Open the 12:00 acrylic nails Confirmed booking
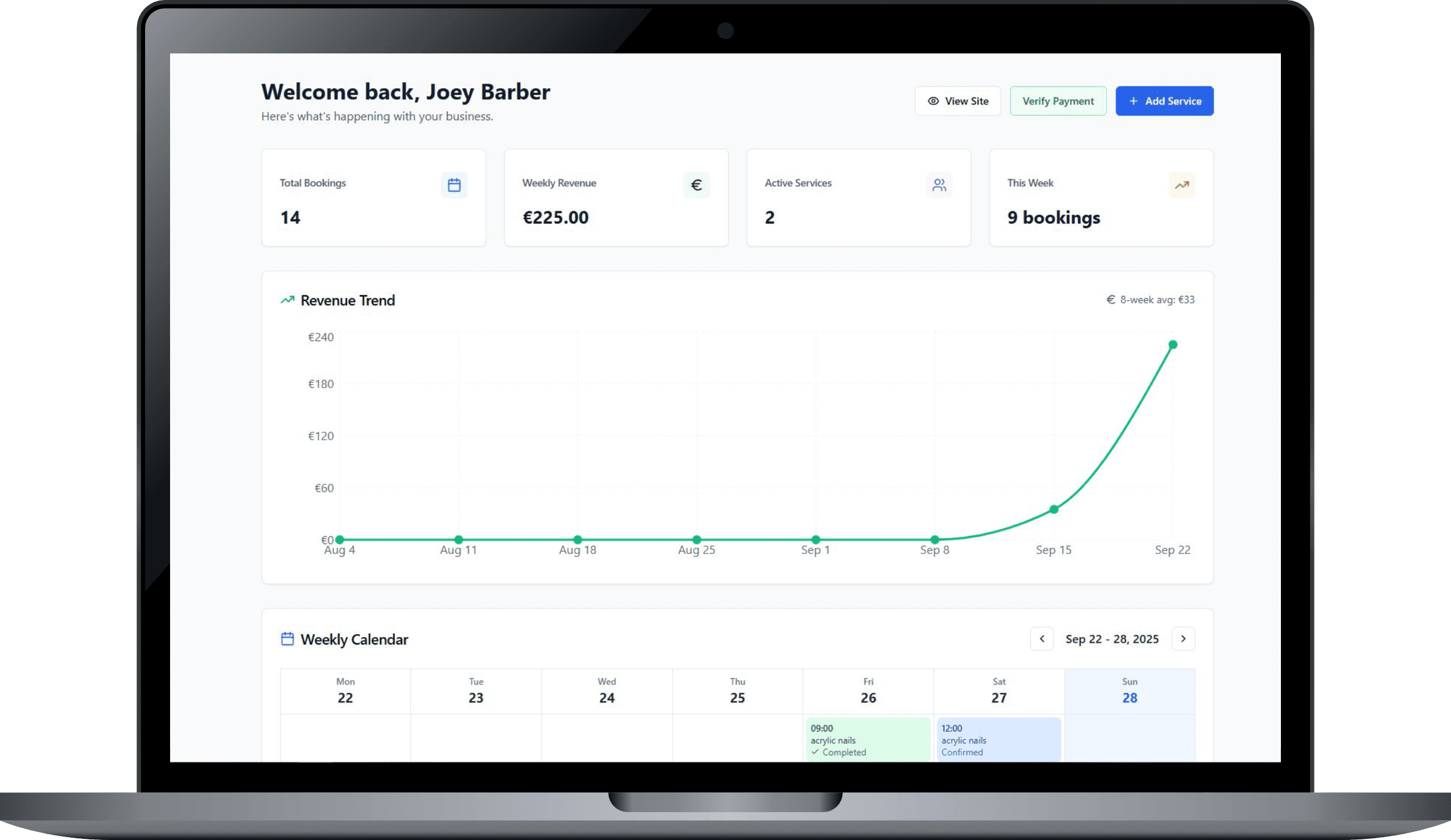 point(999,740)
